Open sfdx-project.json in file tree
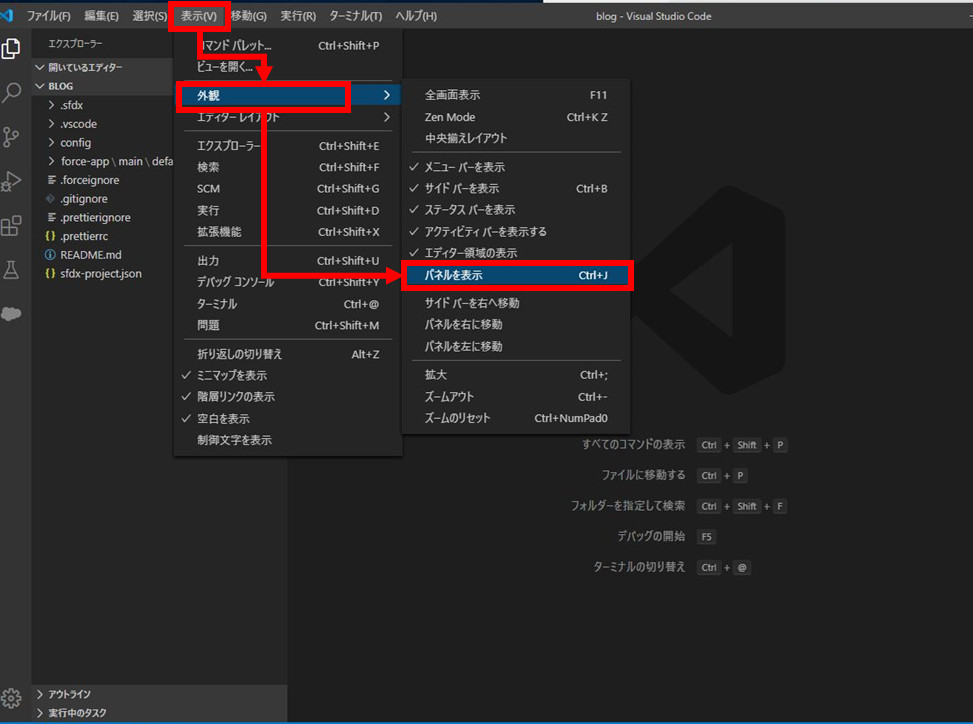Viewport: 973px width, 724px height. (x=100, y=273)
